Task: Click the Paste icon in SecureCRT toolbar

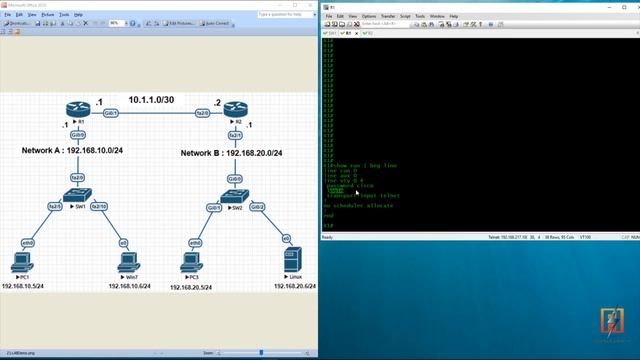Action: click(424, 24)
